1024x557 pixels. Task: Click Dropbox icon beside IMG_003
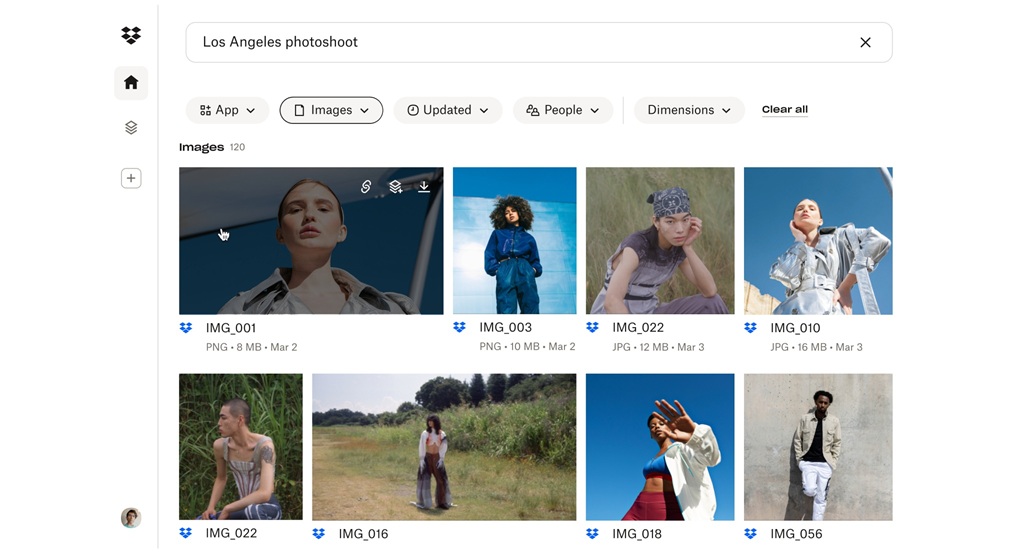click(460, 327)
